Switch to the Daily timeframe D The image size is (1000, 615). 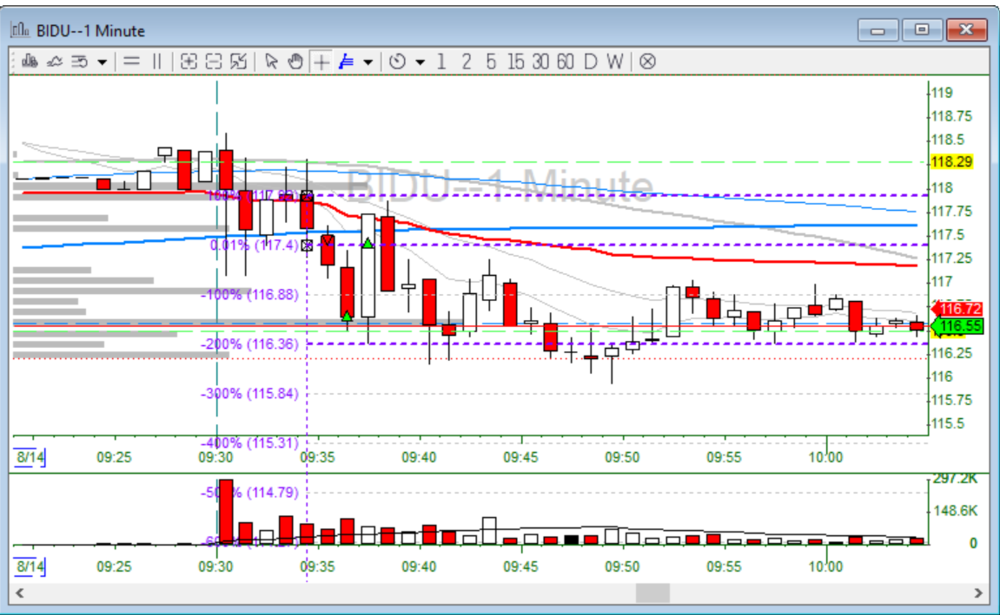point(590,62)
